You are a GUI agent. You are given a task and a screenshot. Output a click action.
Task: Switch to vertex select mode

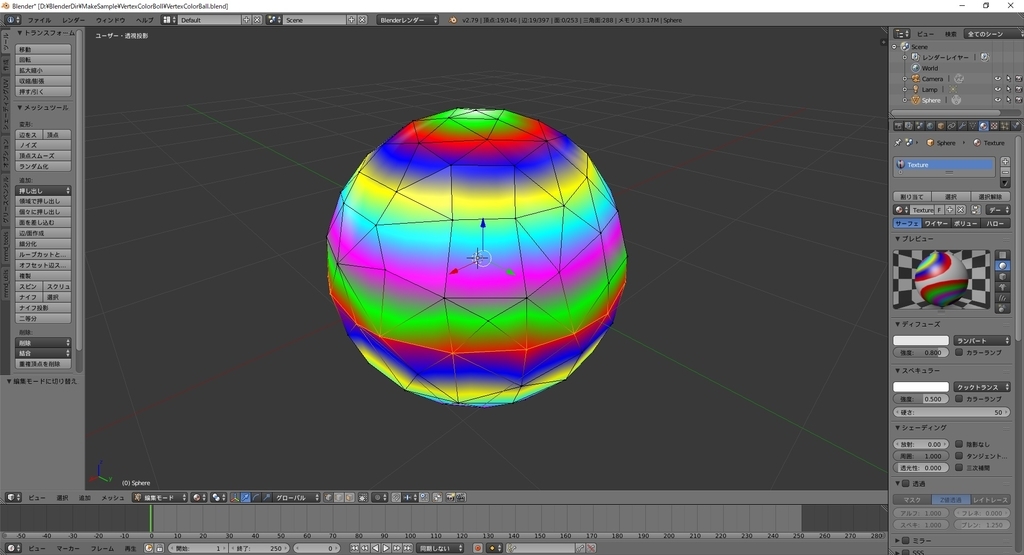pos(327,498)
